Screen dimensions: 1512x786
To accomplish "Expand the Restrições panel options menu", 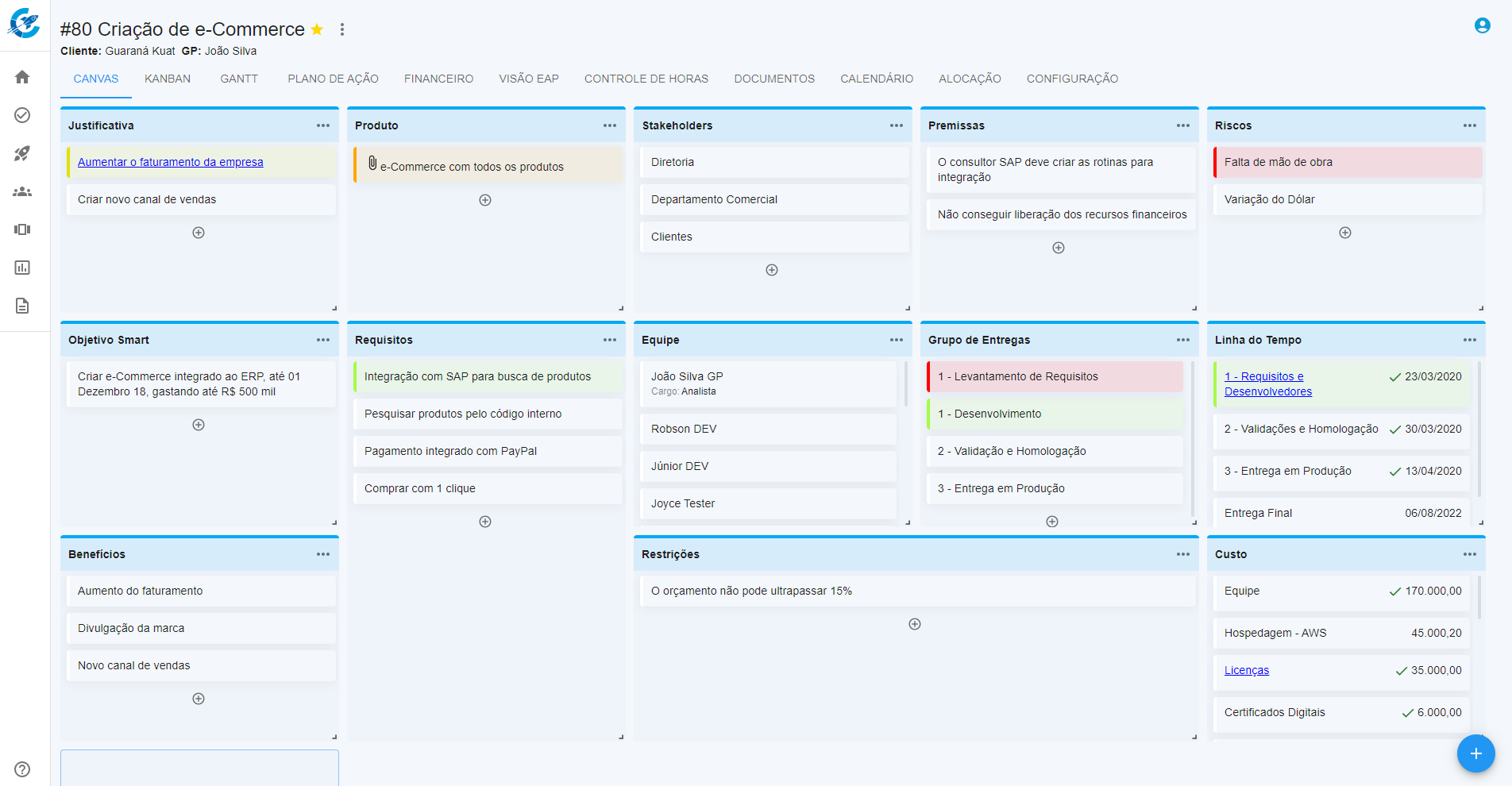I will tap(1182, 554).
